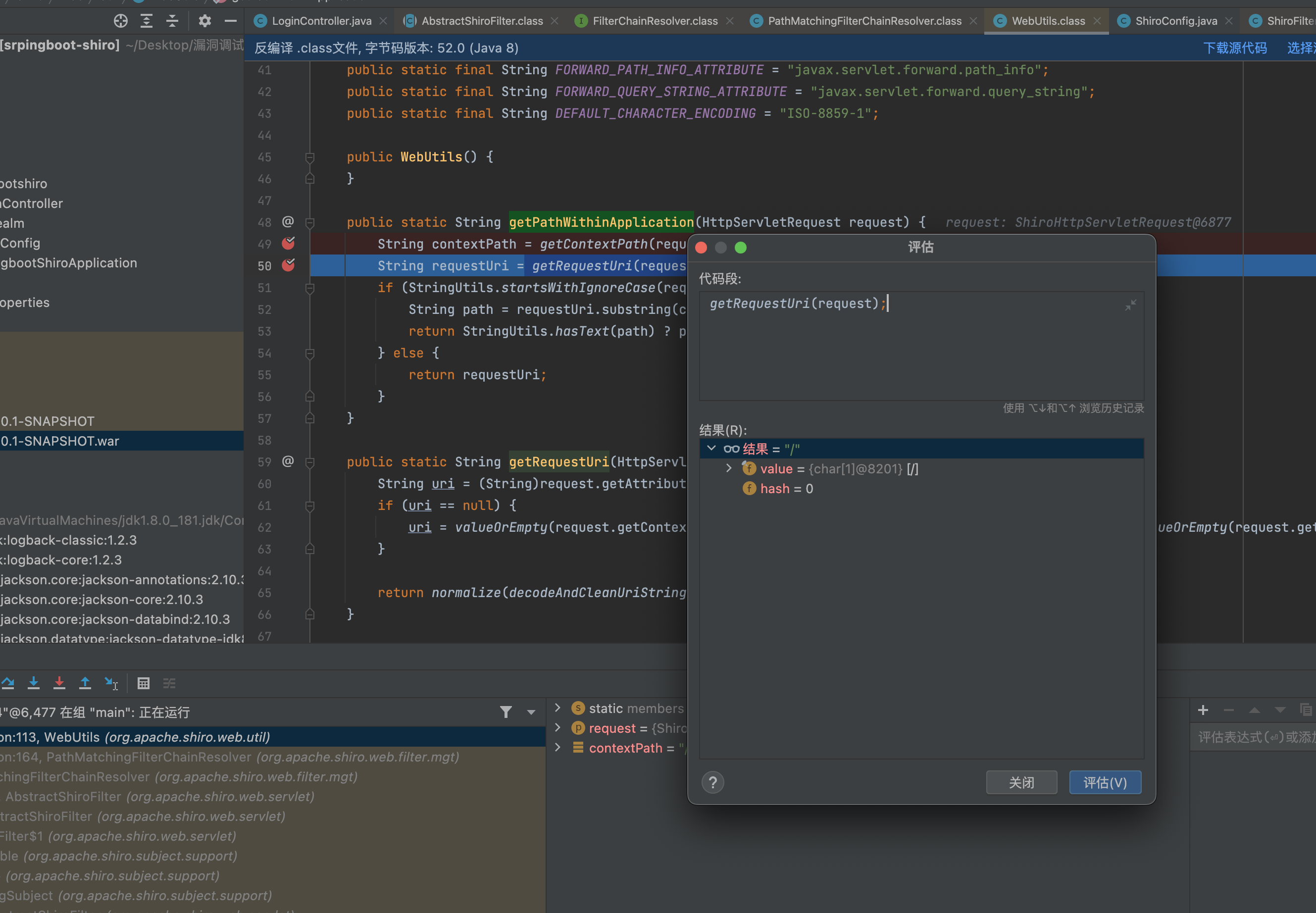Viewport: 1316px width, 913px height.
Task: Add new watch with plus icon
Action: [1203, 710]
